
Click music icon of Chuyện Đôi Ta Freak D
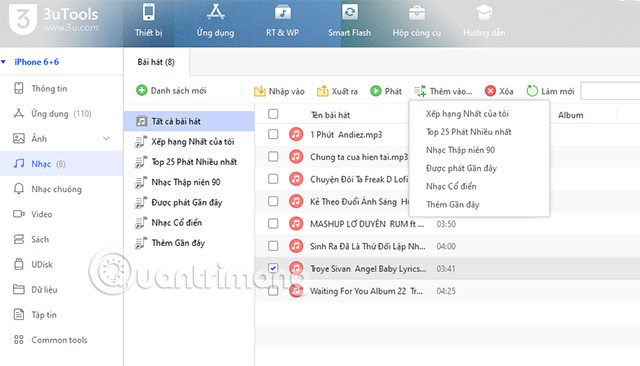pyautogui.click(x=296, y=179)
